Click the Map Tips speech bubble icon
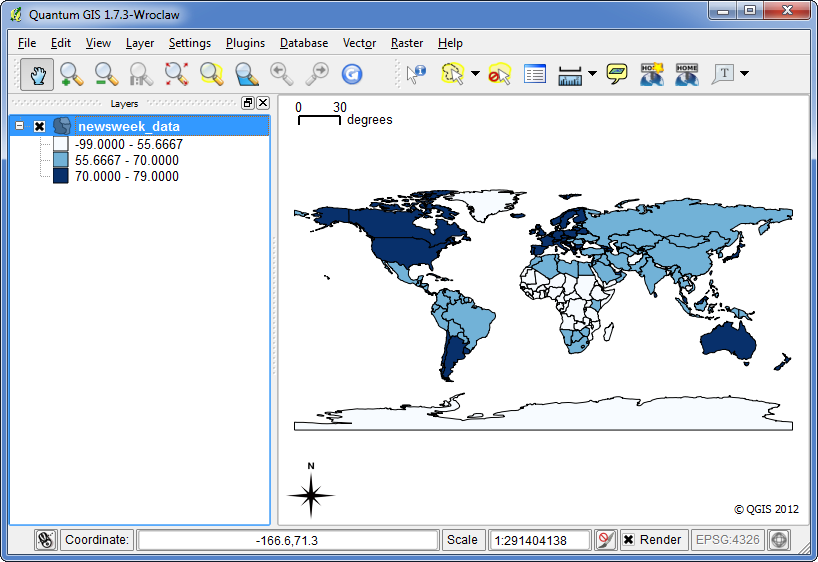Viewport: 818px width, 562px height. pyautogui.click(x=617, y=74)
